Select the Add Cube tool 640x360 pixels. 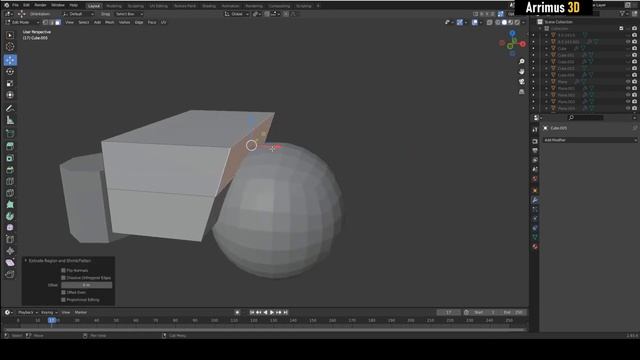(10, 133)
